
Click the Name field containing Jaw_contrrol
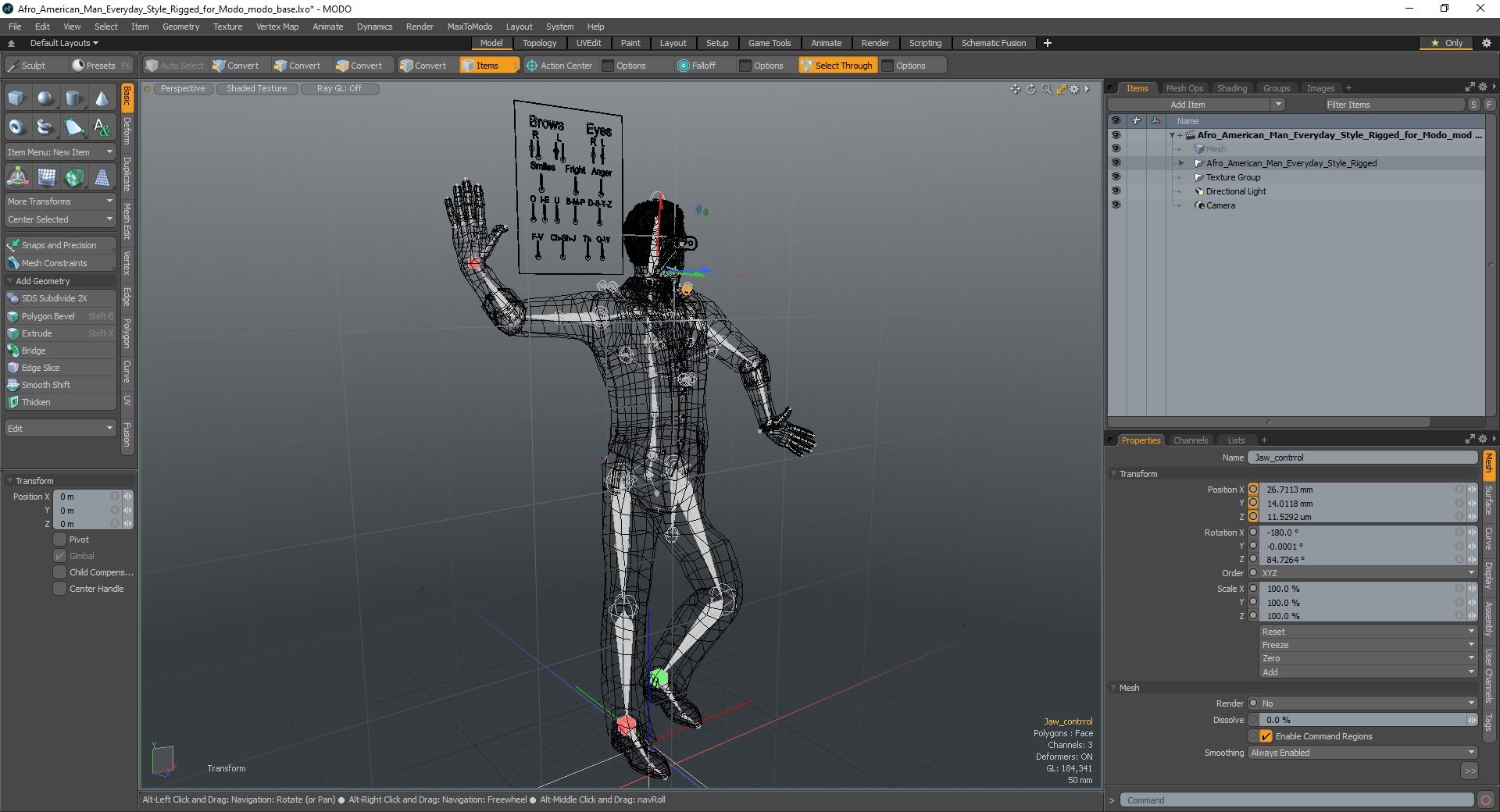pos(1362,458)
